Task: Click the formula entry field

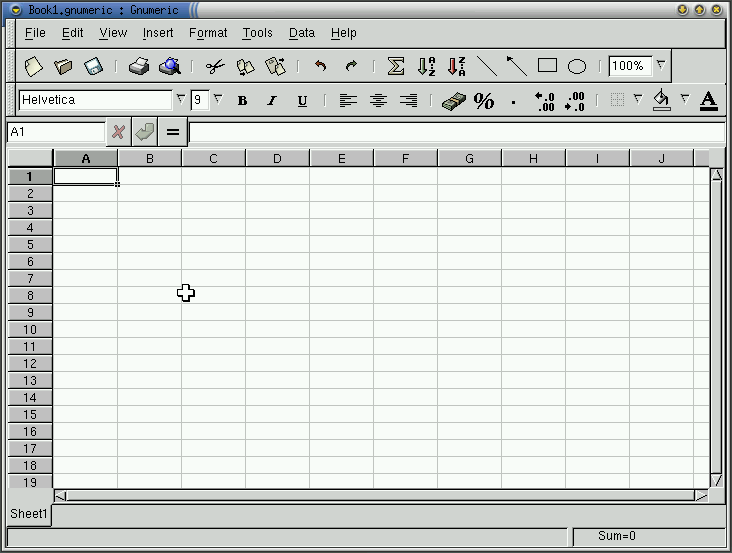Action: tap(457, 133)
